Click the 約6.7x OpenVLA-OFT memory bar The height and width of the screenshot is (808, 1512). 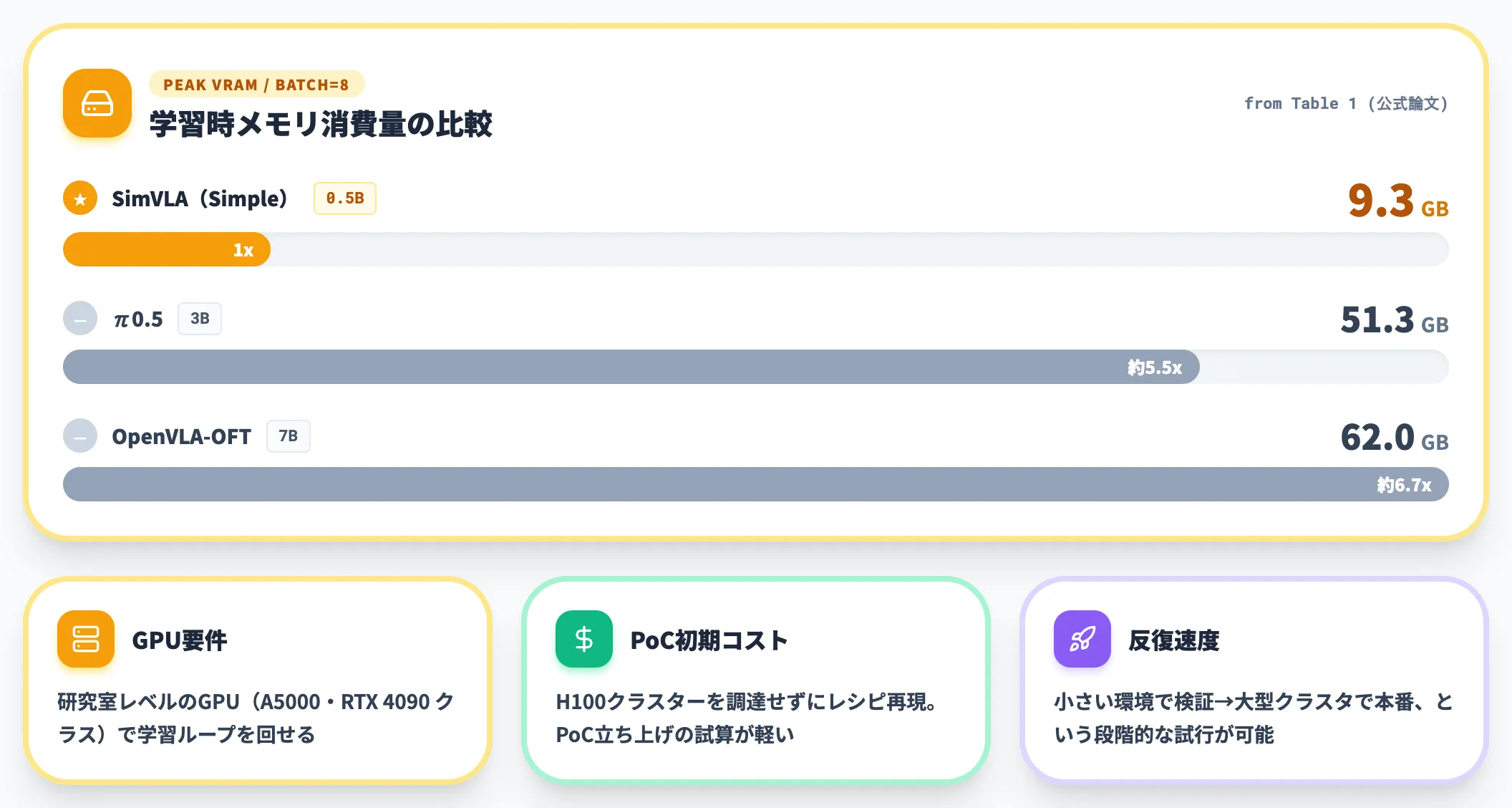[756, 485]
